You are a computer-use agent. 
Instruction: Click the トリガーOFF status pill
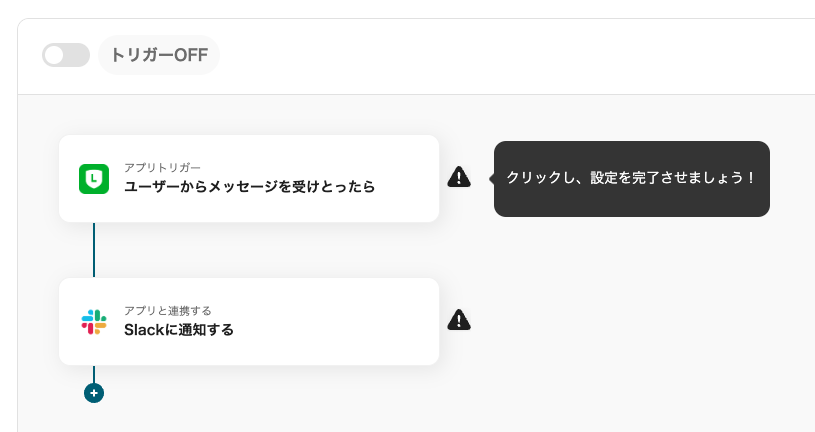[159, 55]
